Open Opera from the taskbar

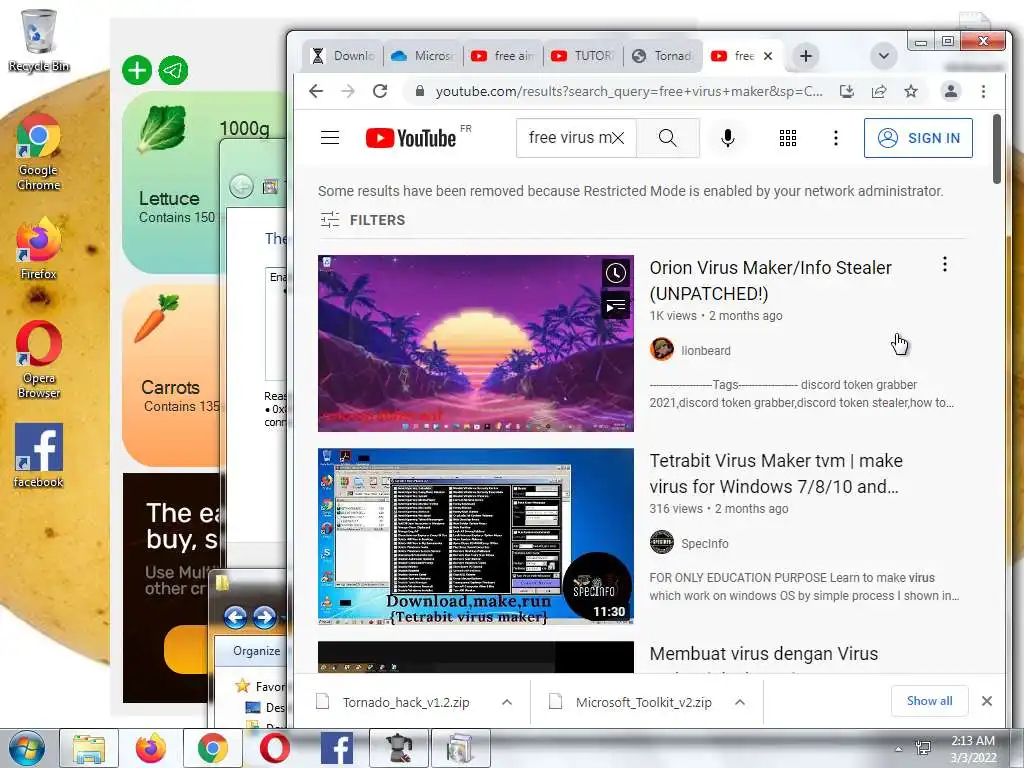(274, 748)
